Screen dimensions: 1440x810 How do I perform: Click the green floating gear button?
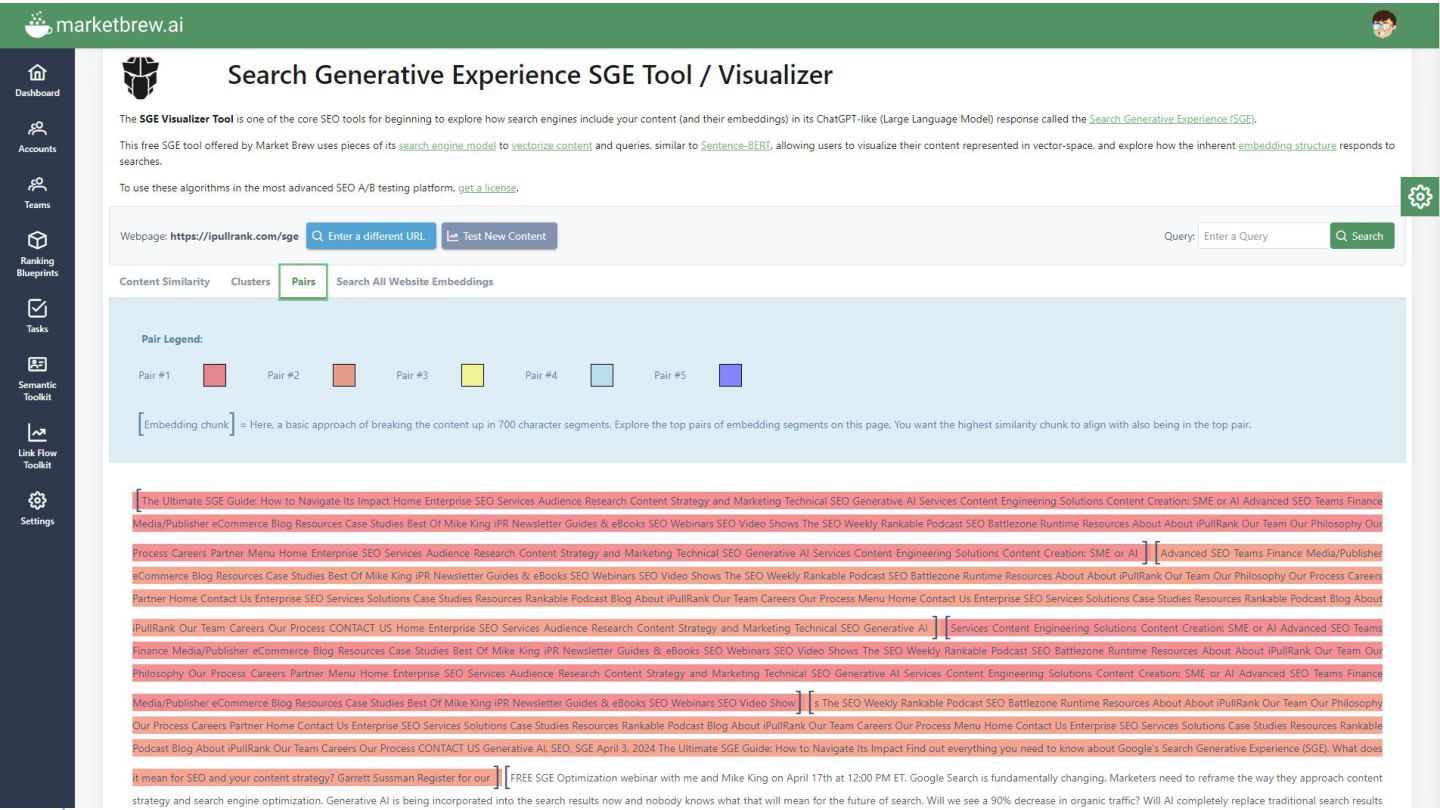point(1420,197)
